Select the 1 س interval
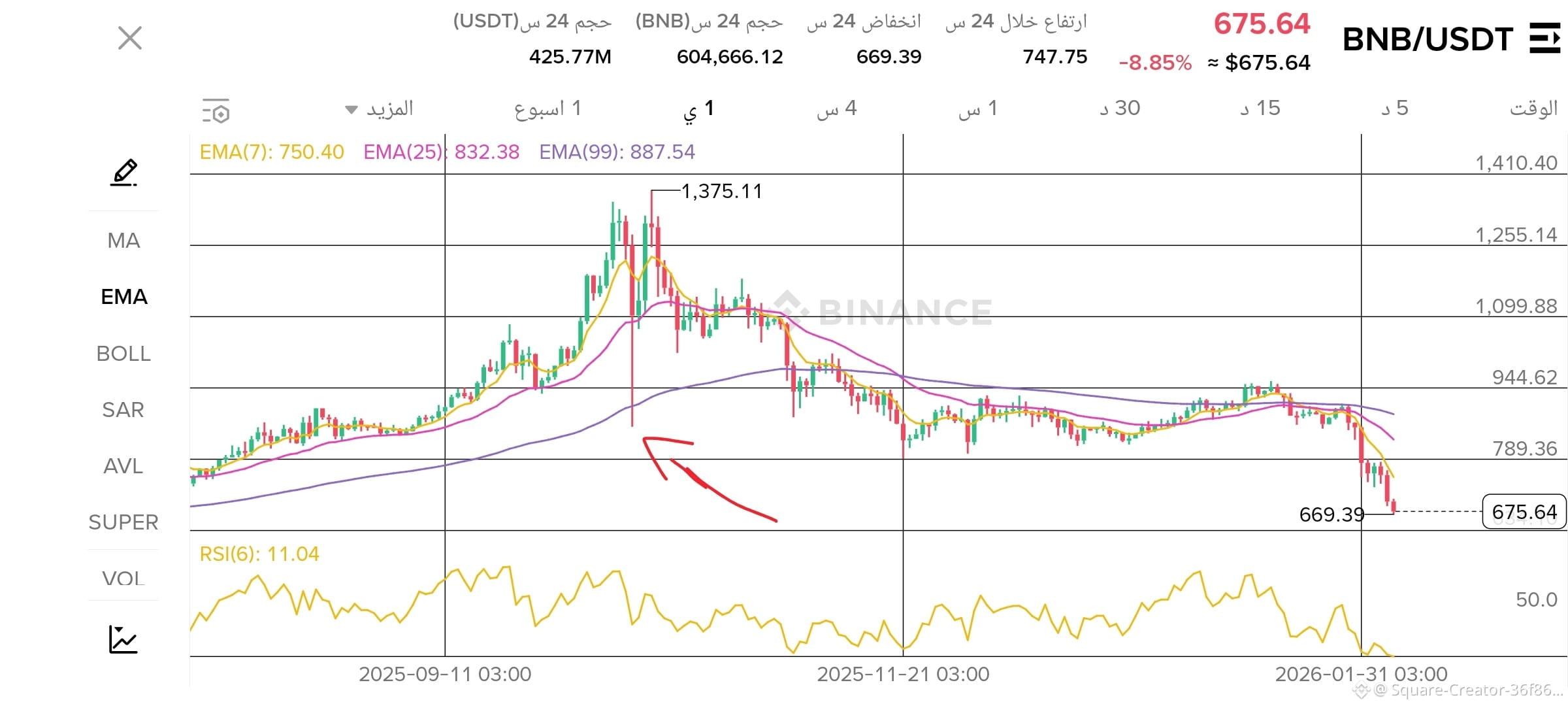Viewport: 1568px width, 706px height. pyautogui.click(x=978, y=109)
